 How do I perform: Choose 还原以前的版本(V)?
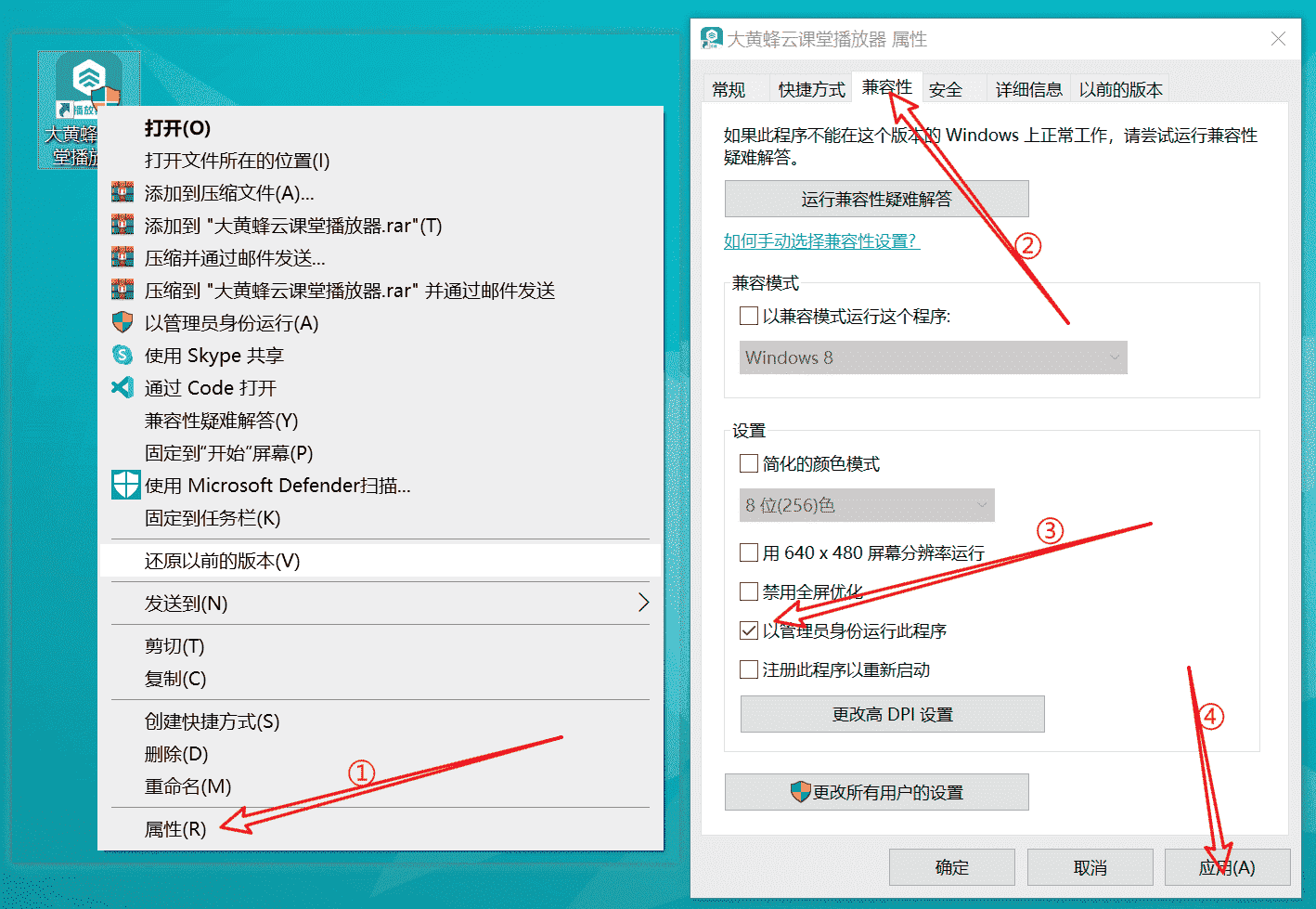381,561
